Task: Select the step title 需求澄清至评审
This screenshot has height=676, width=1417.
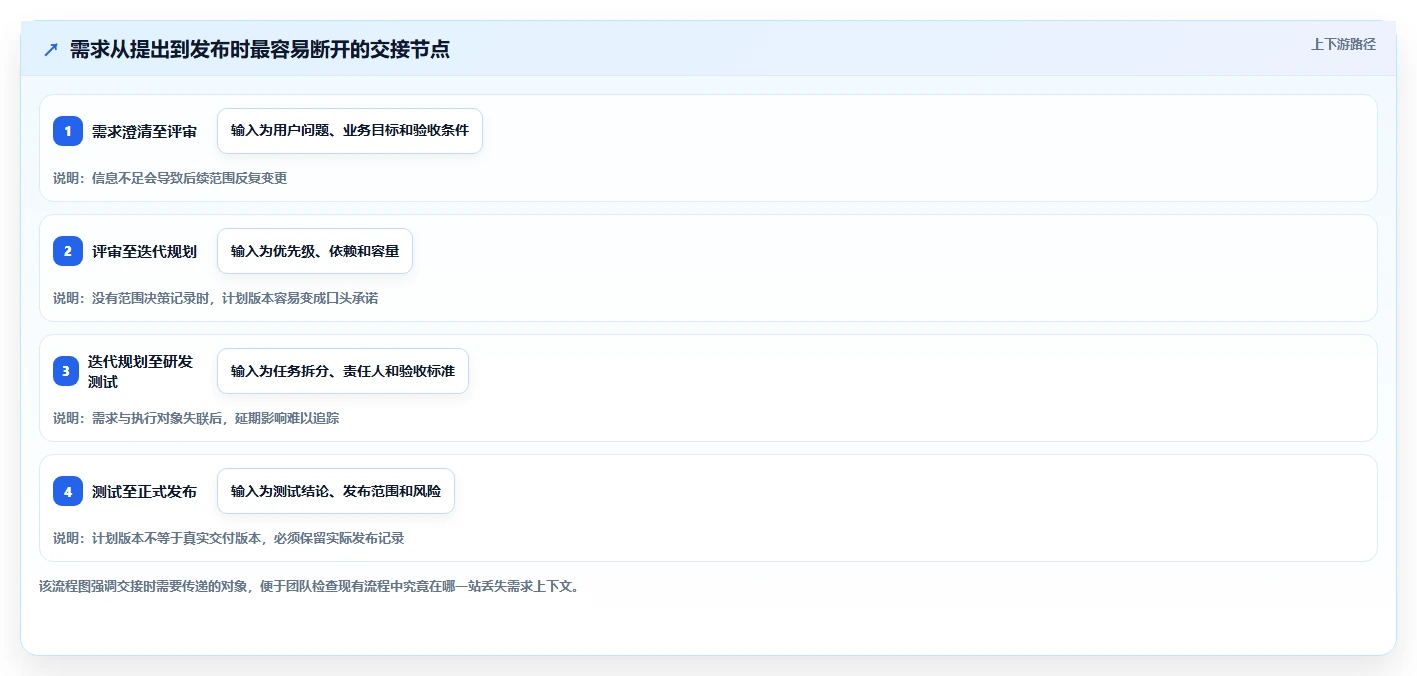Action: pyautogui.click(x=144, y=131)
